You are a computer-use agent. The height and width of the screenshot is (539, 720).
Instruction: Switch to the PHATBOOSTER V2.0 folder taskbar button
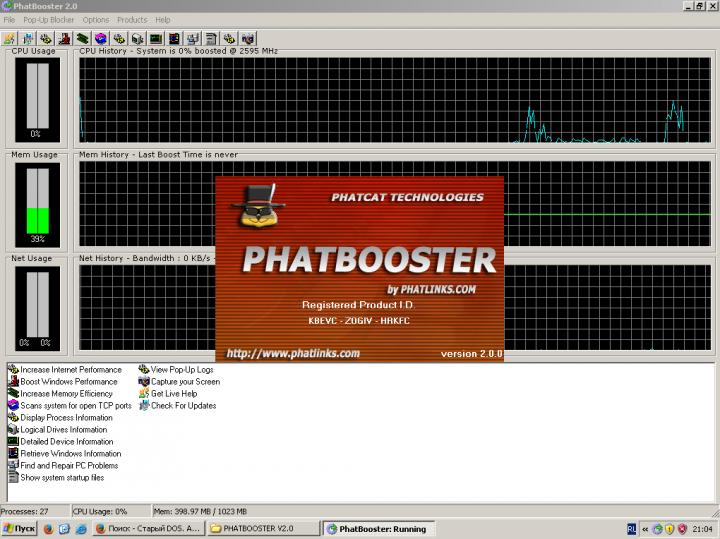(x=260, y=529)
